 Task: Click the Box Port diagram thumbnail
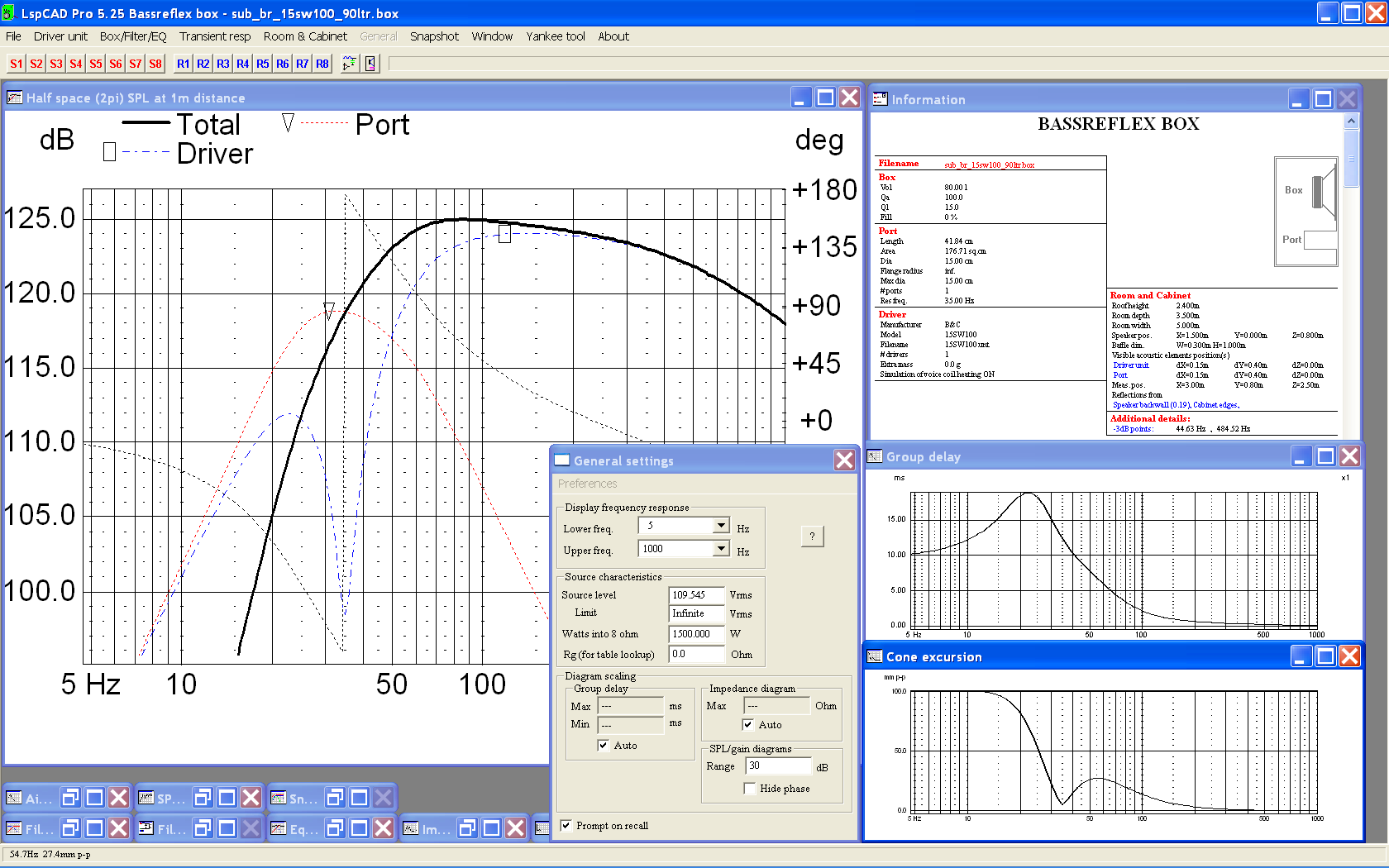[x=1306, y=212]
